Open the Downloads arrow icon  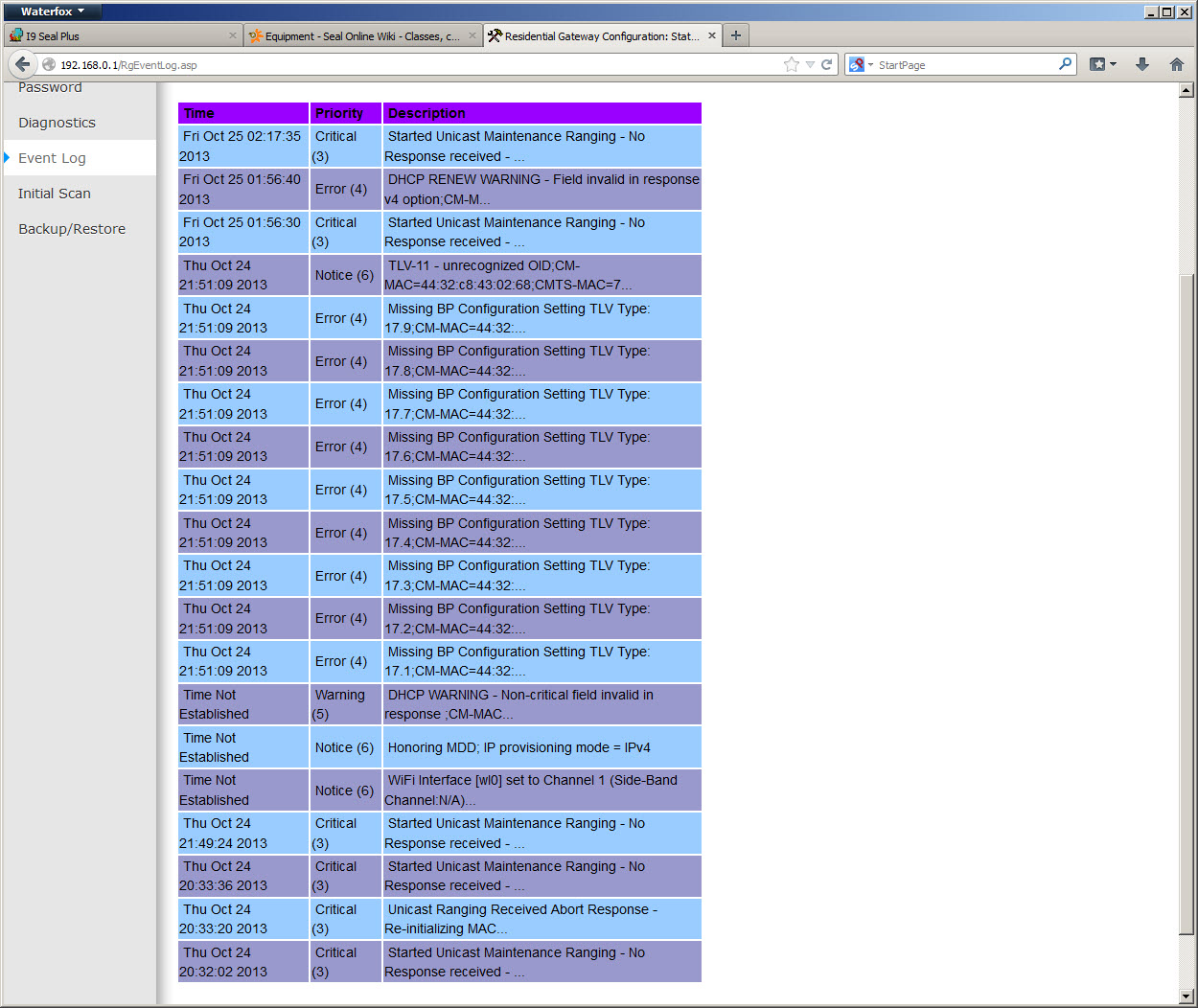pos(1142,64)
